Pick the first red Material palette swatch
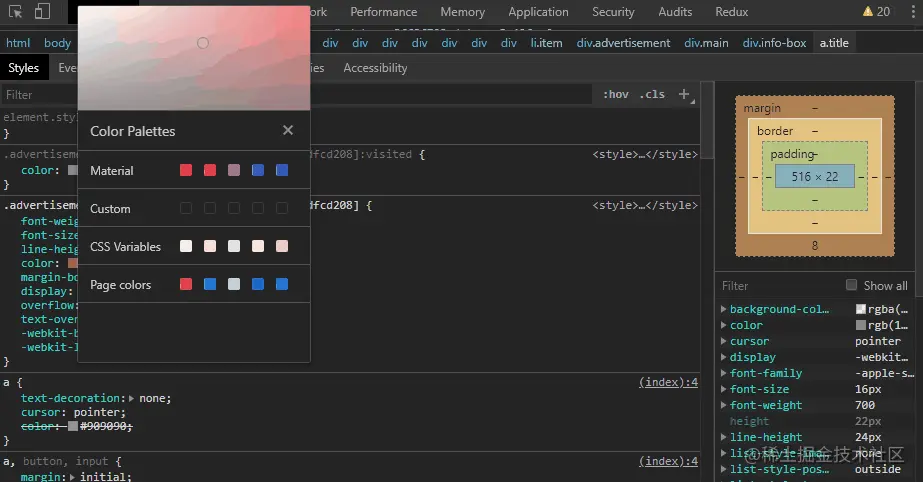923x482 pixels. click(186, 170)
